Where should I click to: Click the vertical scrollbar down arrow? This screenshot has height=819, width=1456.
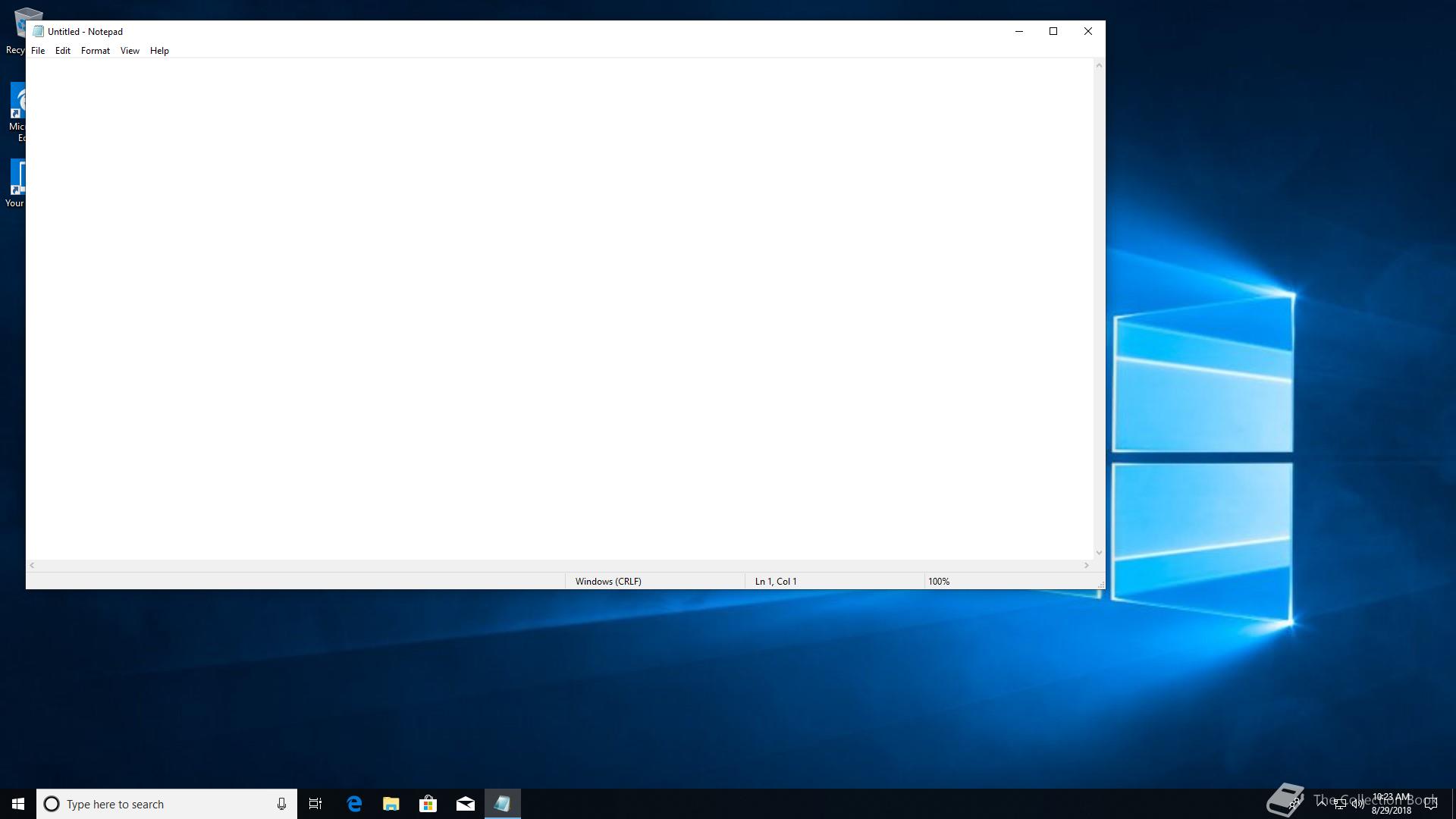click(x=1099, y=553)
